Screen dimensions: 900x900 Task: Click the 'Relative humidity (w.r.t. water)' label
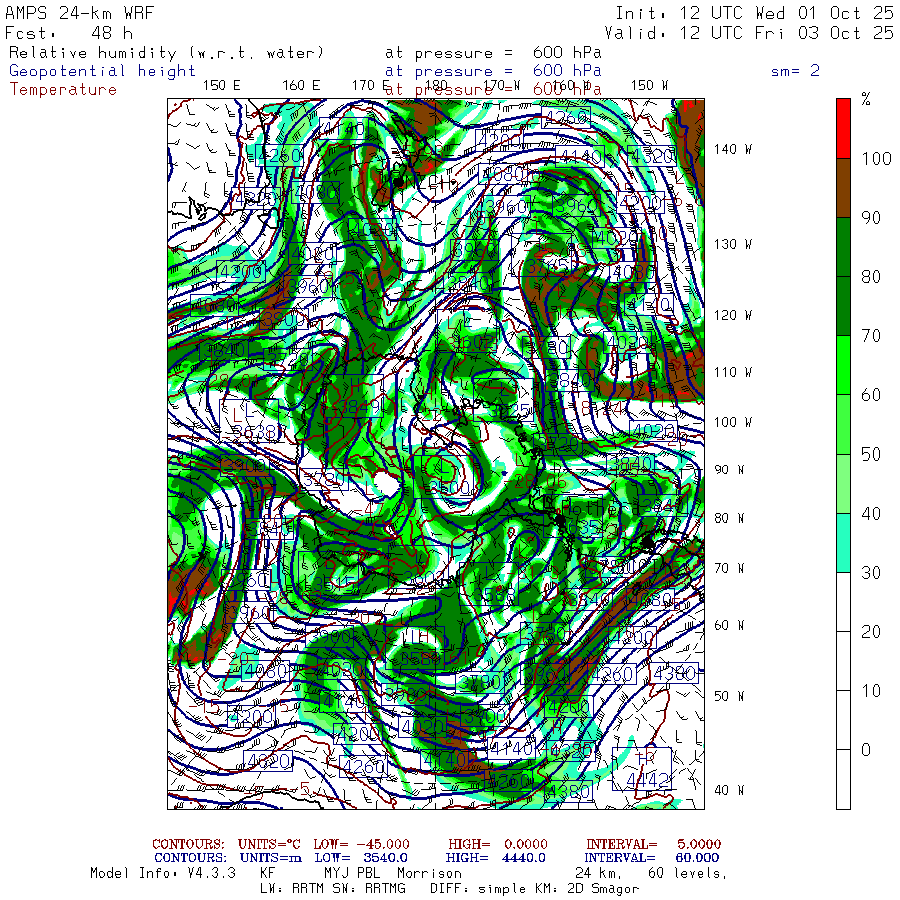166,53
